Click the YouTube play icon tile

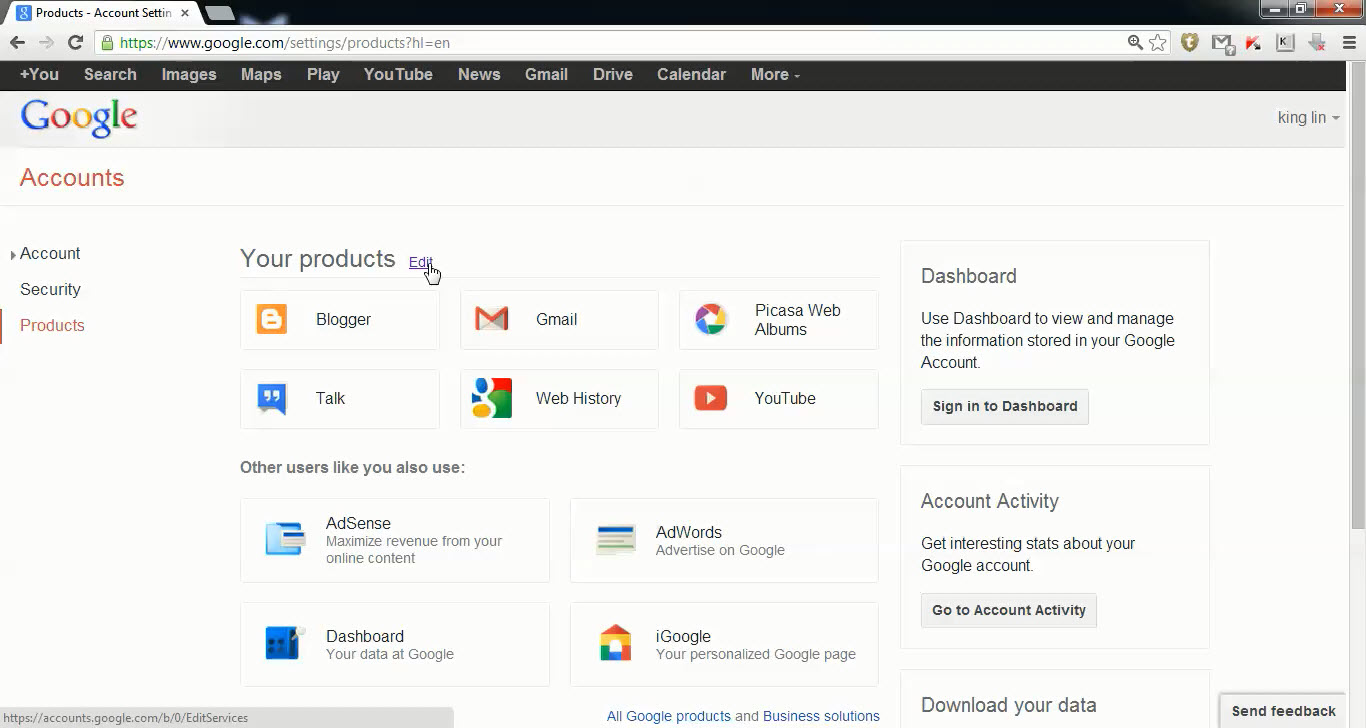tap(711, 398)
